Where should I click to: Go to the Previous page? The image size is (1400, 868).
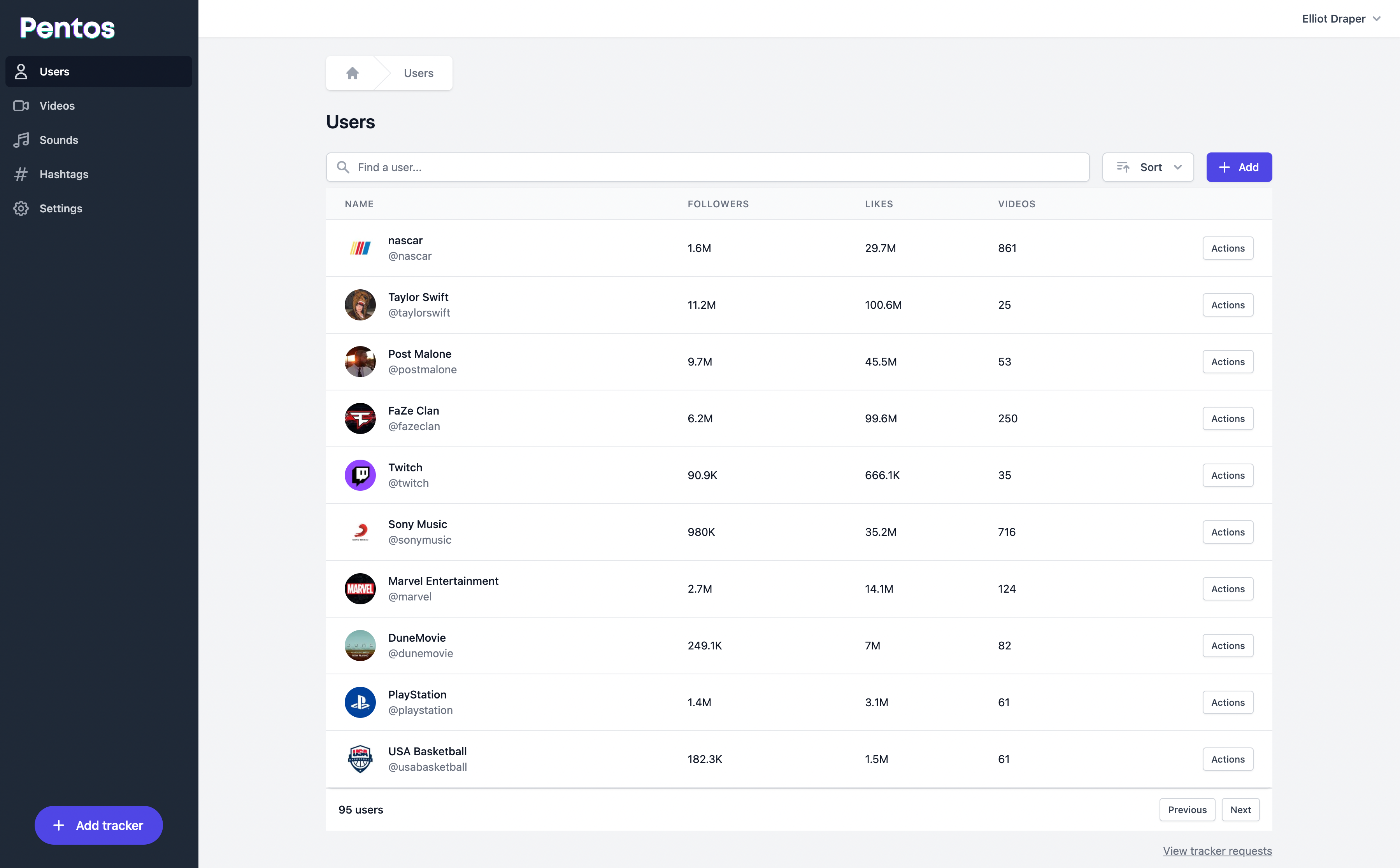1187,809
